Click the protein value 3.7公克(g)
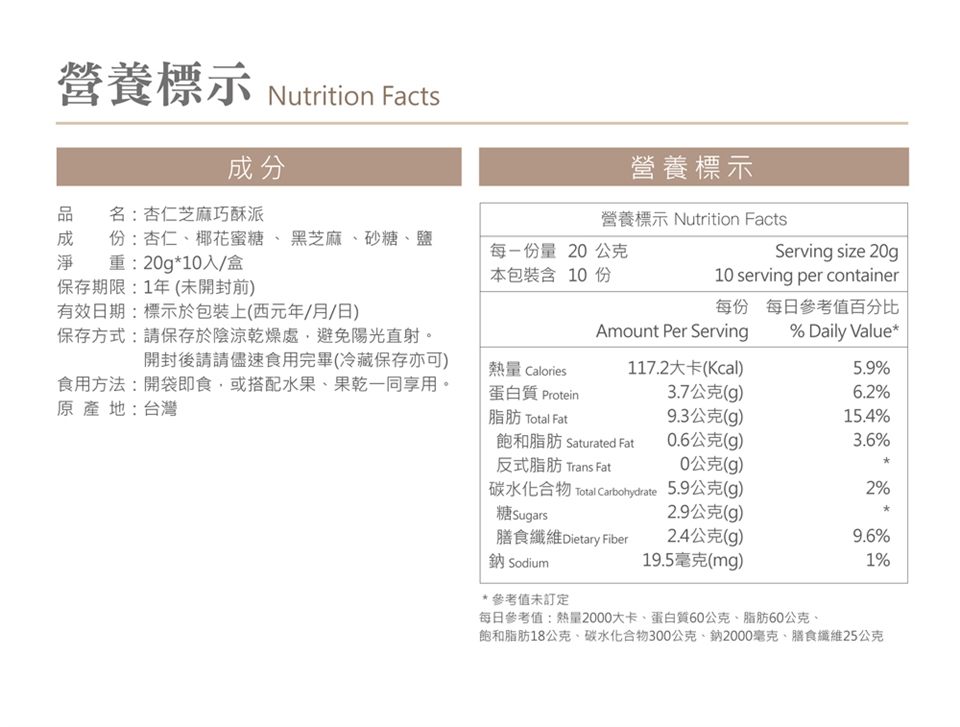 tap(705, 393)
